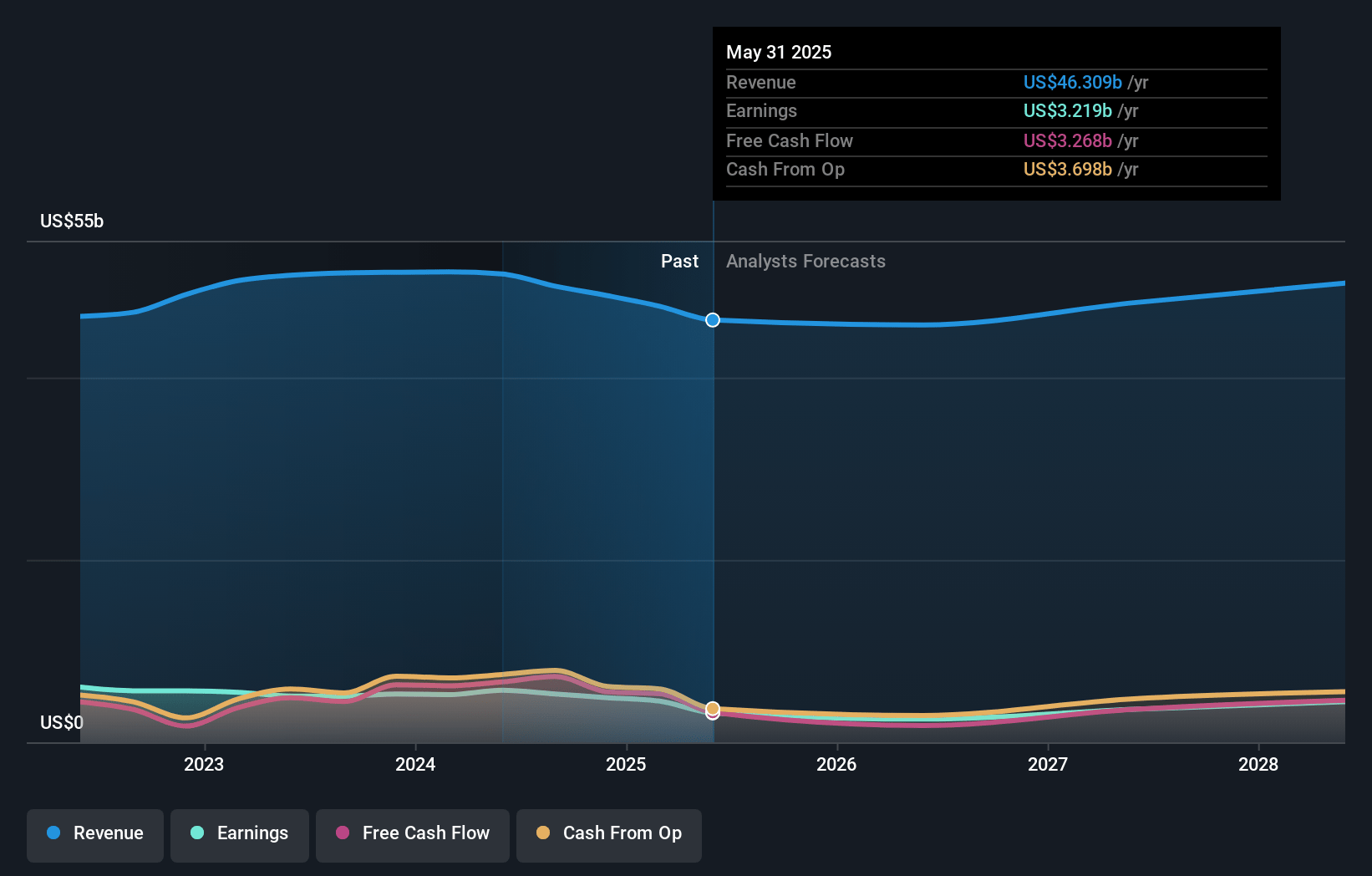The height and width of the screenshot is (876, 1372).
Task: Click the 'Analysts Forecasts' label
Action: pyautogui.click(x=805, y=262)
